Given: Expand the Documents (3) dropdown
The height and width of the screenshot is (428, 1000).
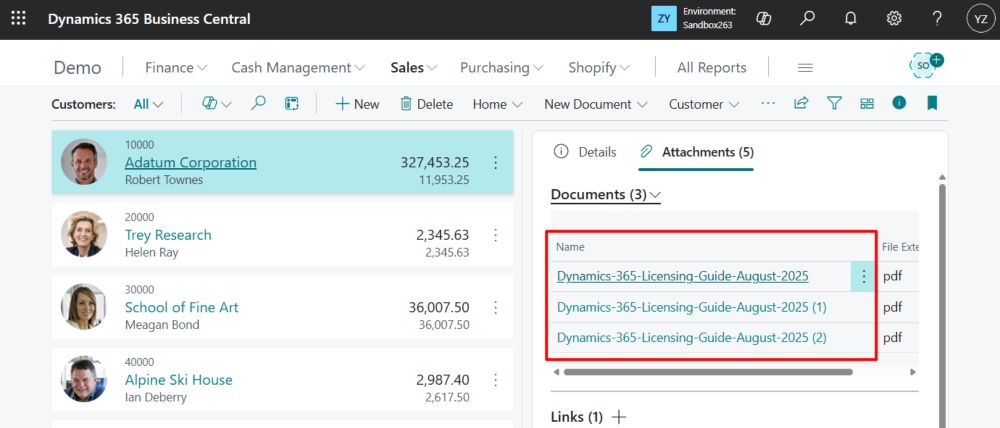Looking at the screenshot, I should [x=606, y=195].
